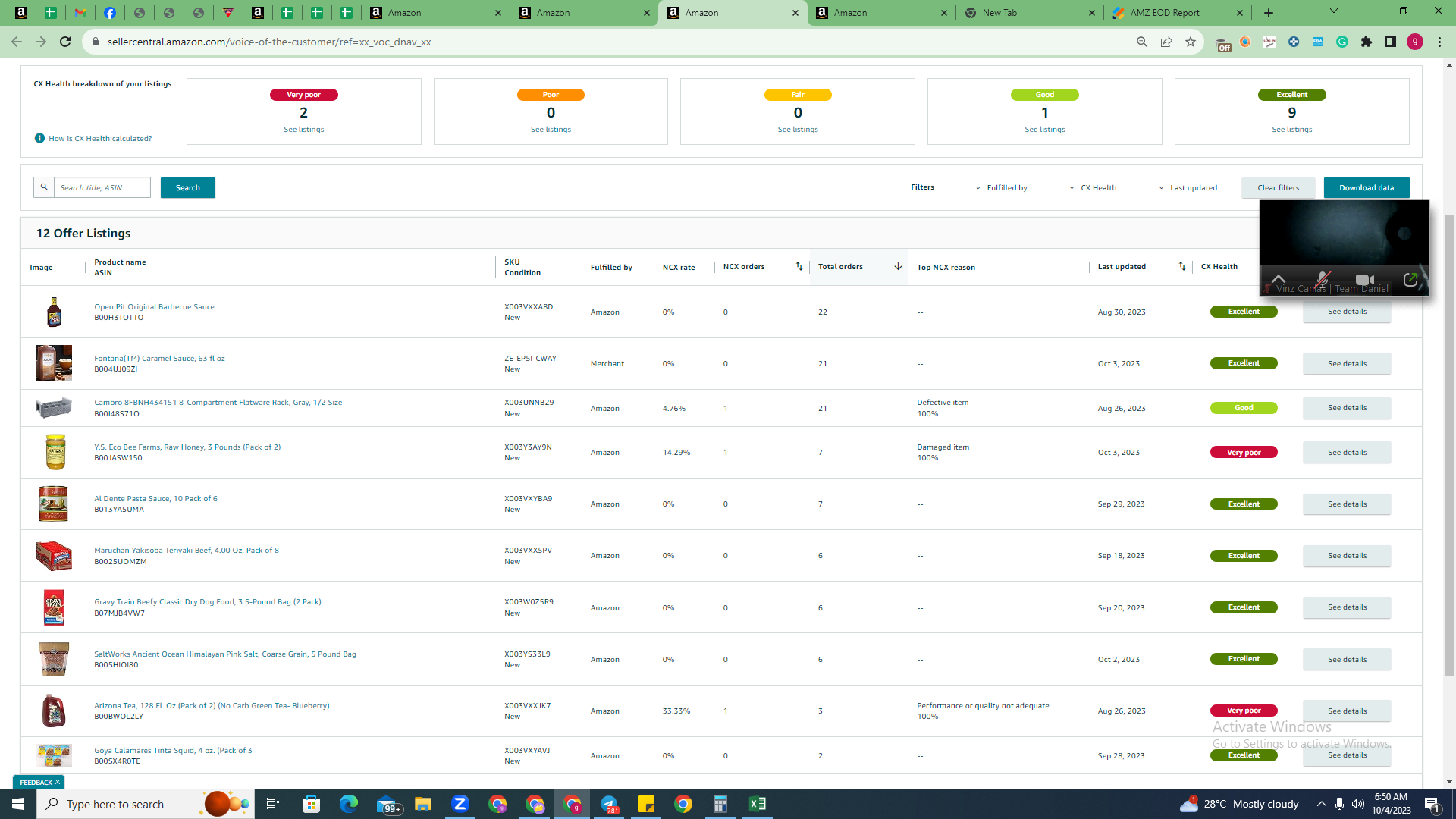Open the Chrome extensions puzzle menu

click(1367, 42)
